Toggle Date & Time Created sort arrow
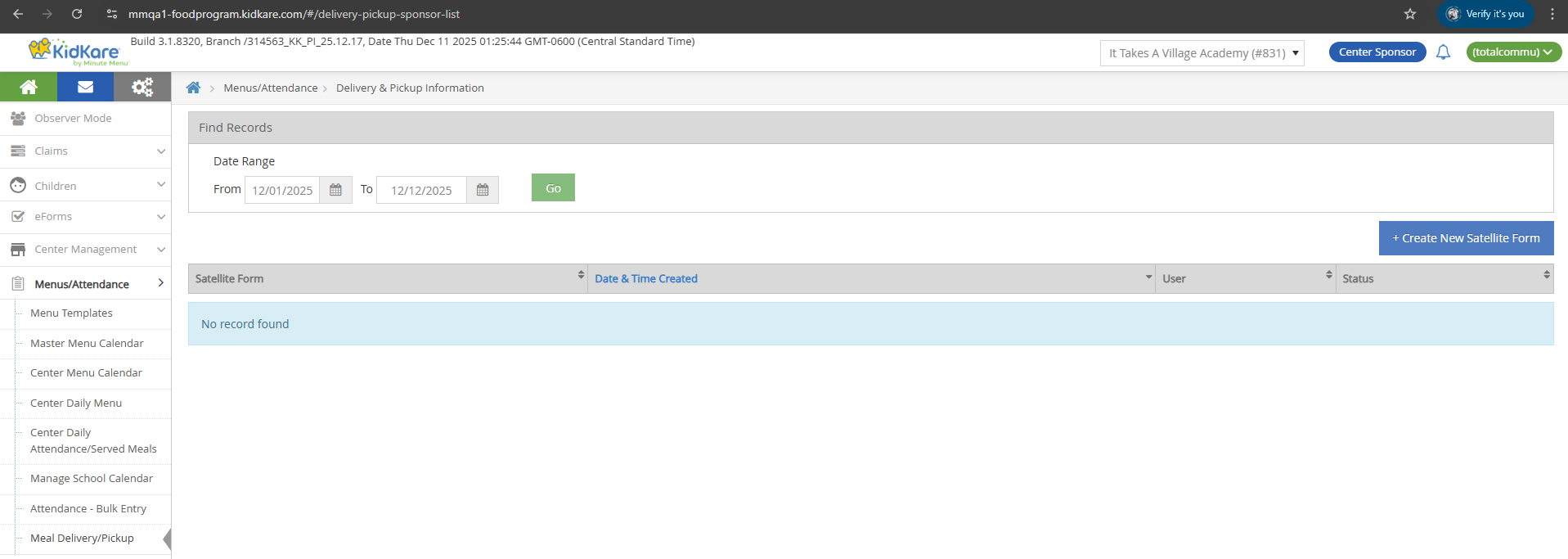The height and width of the screenshot is (559, 1568). click(1148, 277)
